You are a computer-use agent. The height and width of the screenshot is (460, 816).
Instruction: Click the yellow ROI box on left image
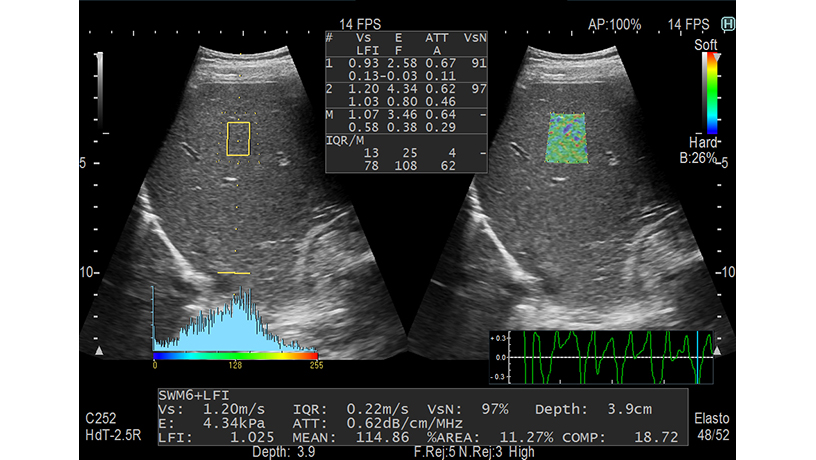[x=237, y=139]
